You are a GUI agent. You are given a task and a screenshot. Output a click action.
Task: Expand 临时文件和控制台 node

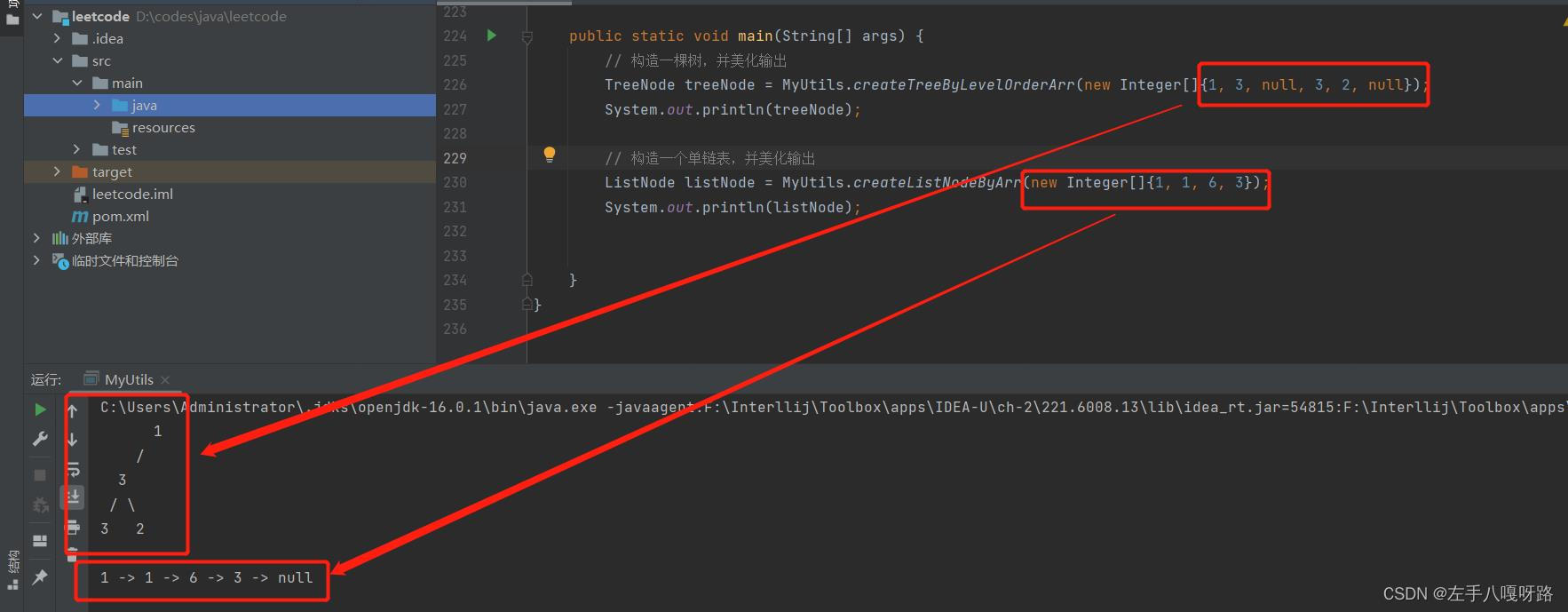tap(36, 260)
